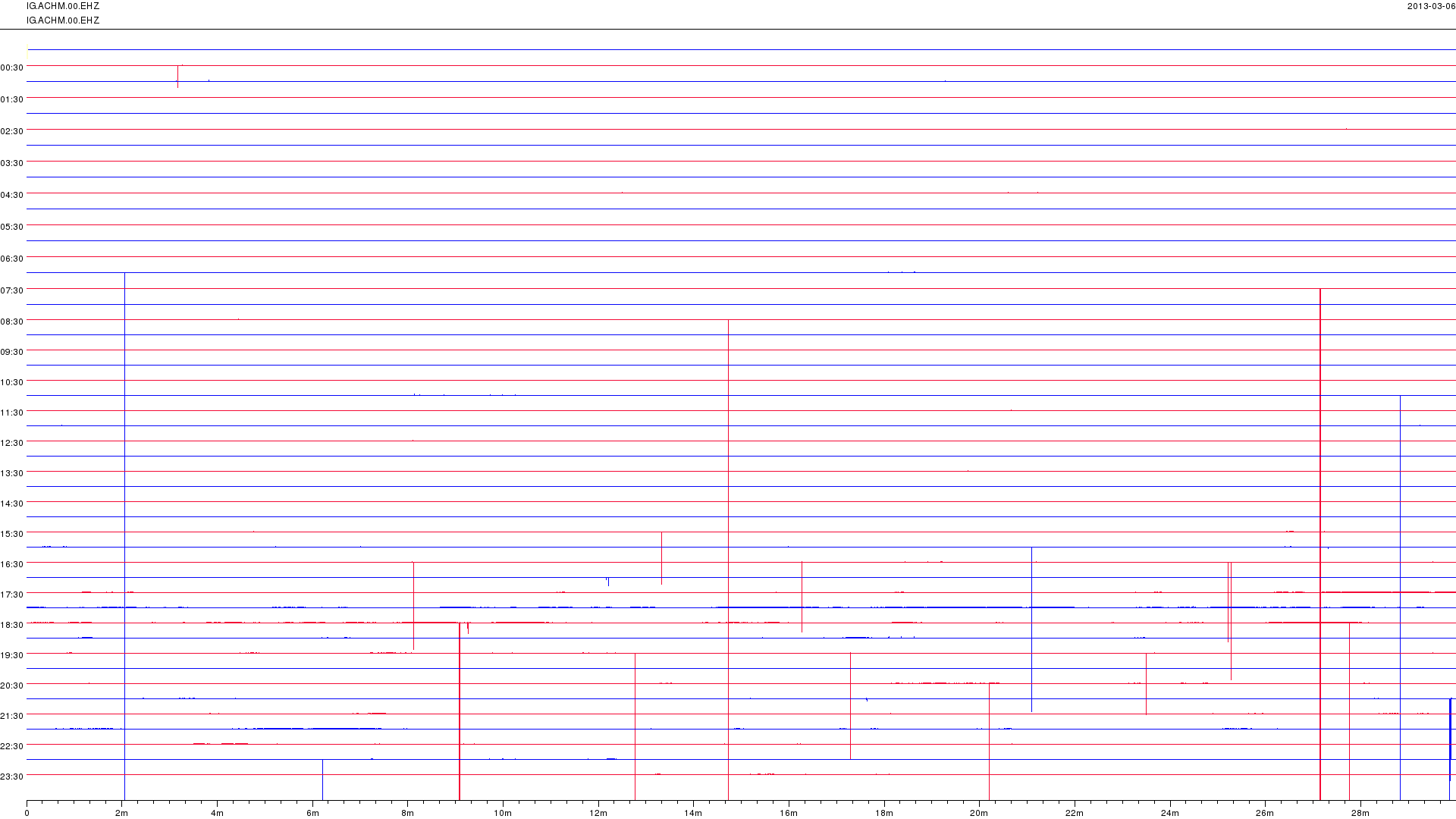
Task: Click the 24m axis tick label
Action: pos(1170,814)
